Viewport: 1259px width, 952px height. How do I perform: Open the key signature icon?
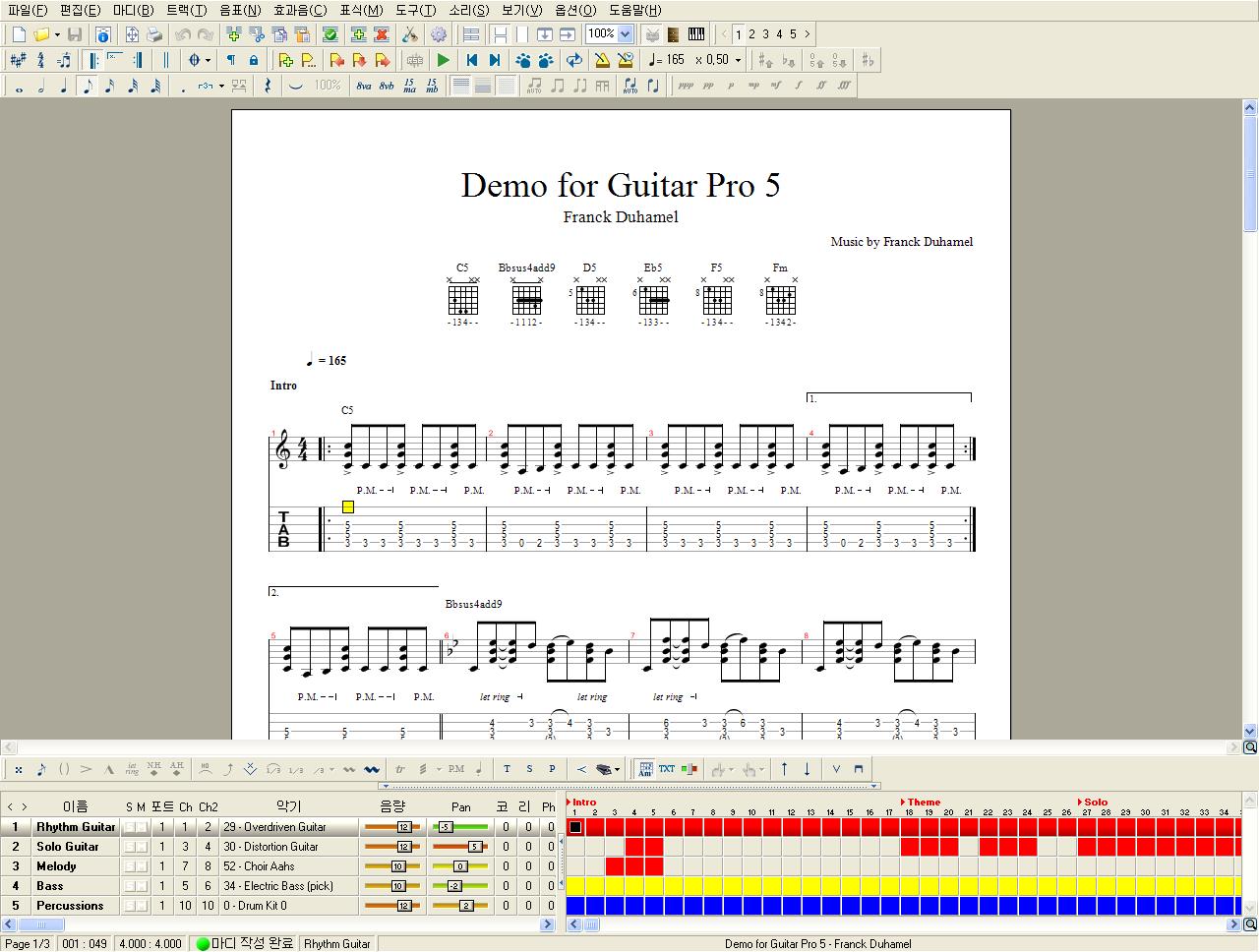coord(18,60)
